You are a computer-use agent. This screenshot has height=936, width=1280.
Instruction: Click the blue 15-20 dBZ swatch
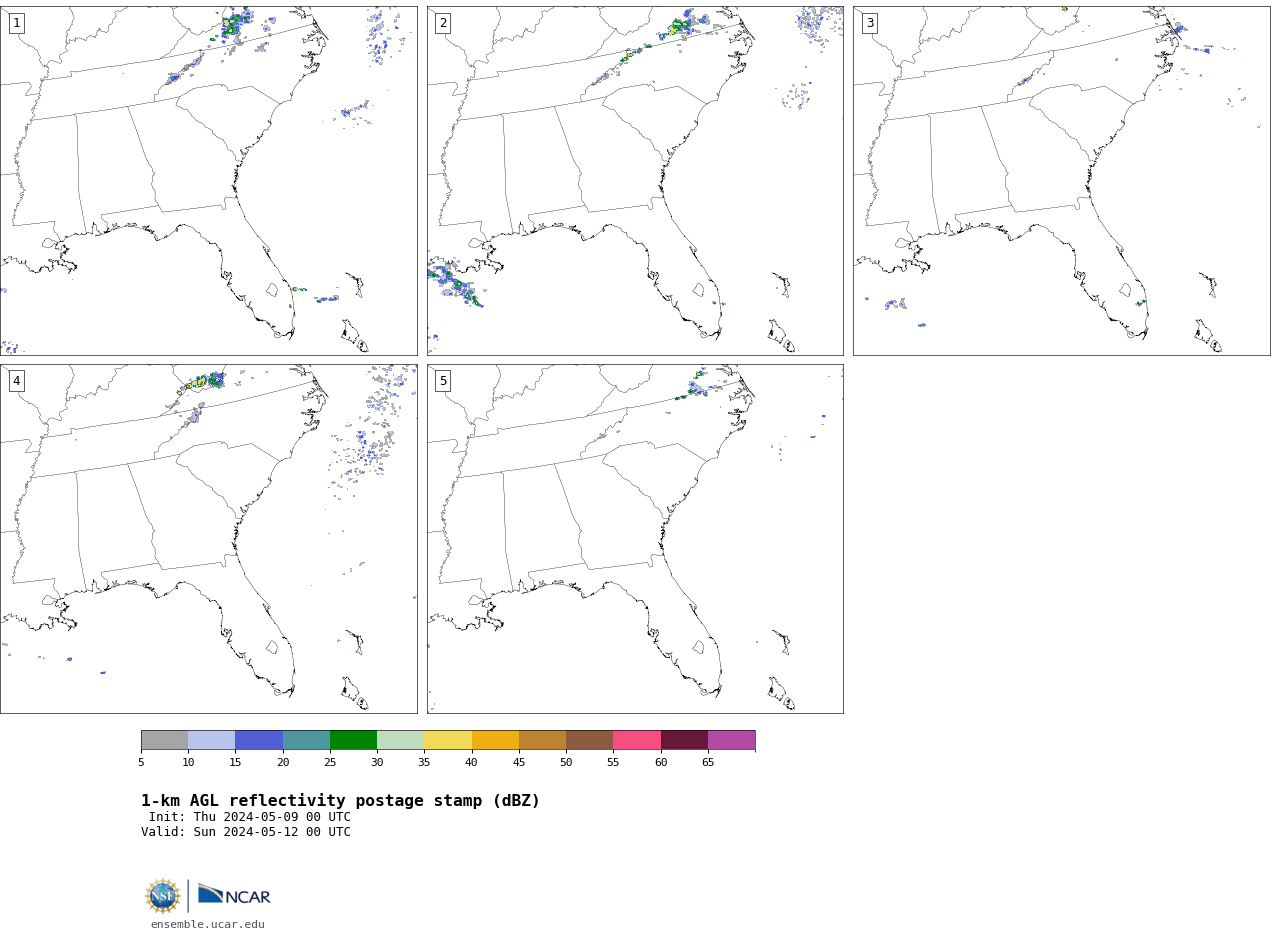point(259,740)
